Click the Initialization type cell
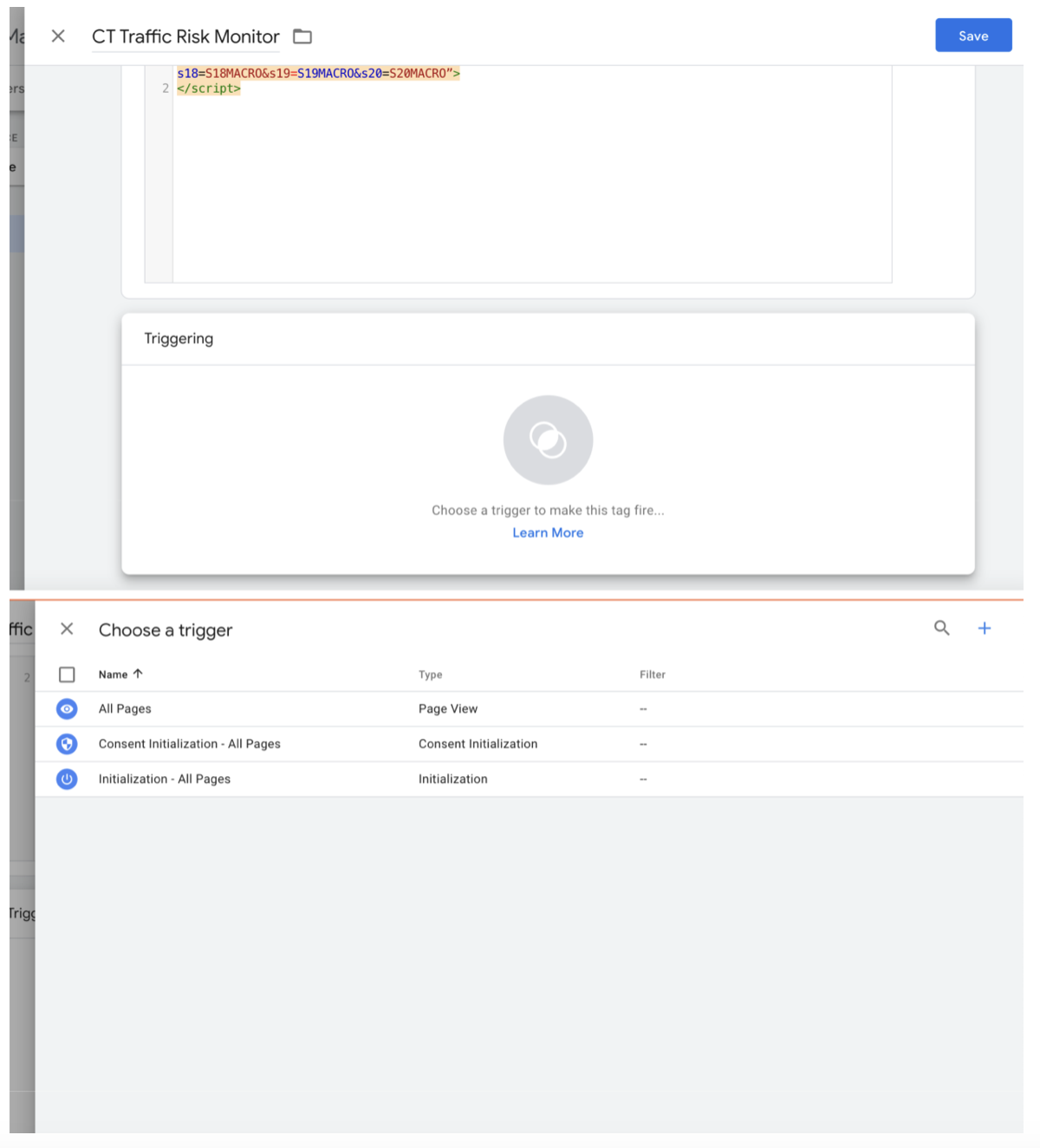The image size is (1040, 1148). pos(453,779)
